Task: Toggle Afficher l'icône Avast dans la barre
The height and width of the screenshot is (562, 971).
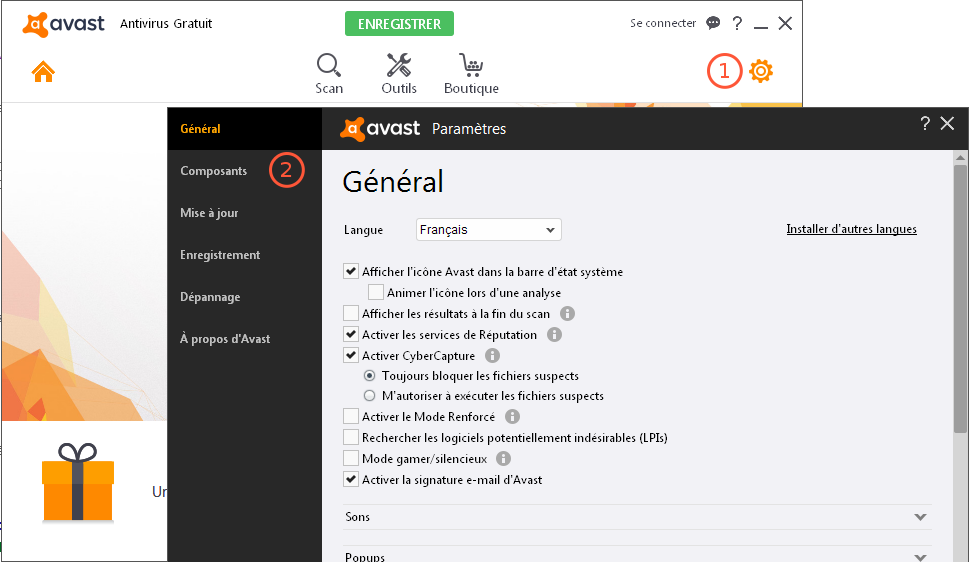Action: click(351, 271)
